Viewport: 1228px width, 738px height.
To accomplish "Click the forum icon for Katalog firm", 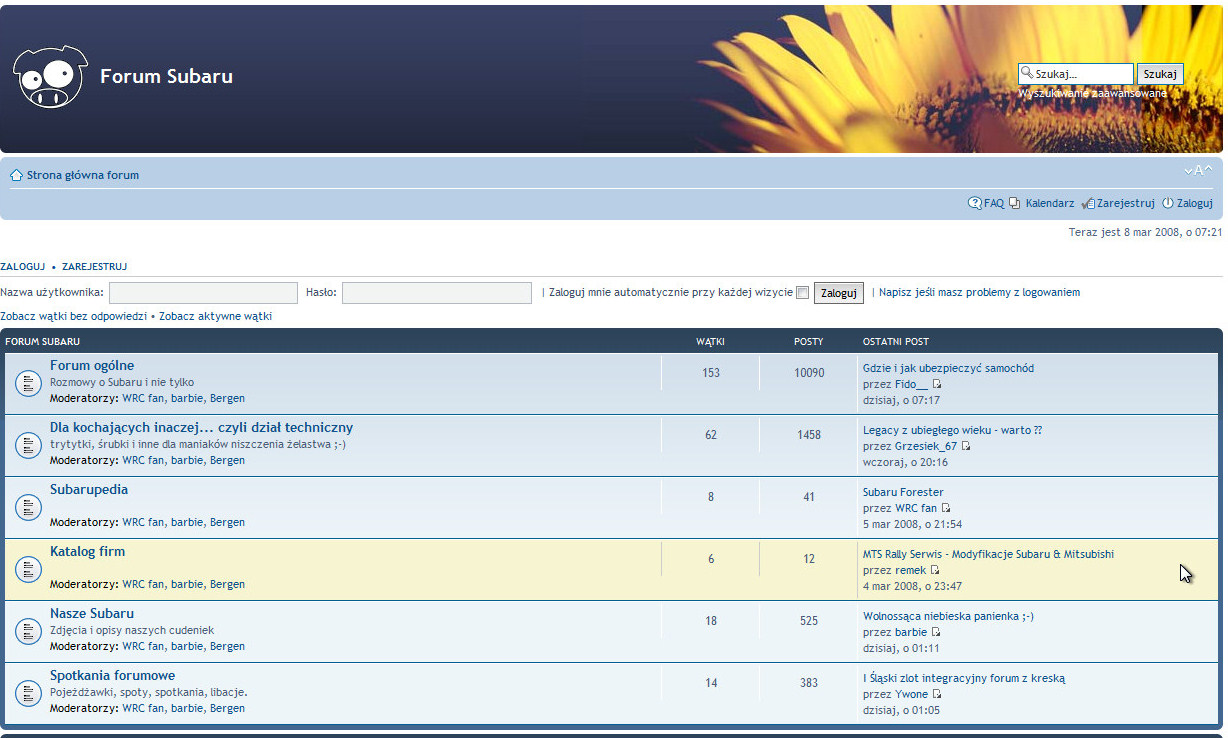I will (x=28, y=569).
